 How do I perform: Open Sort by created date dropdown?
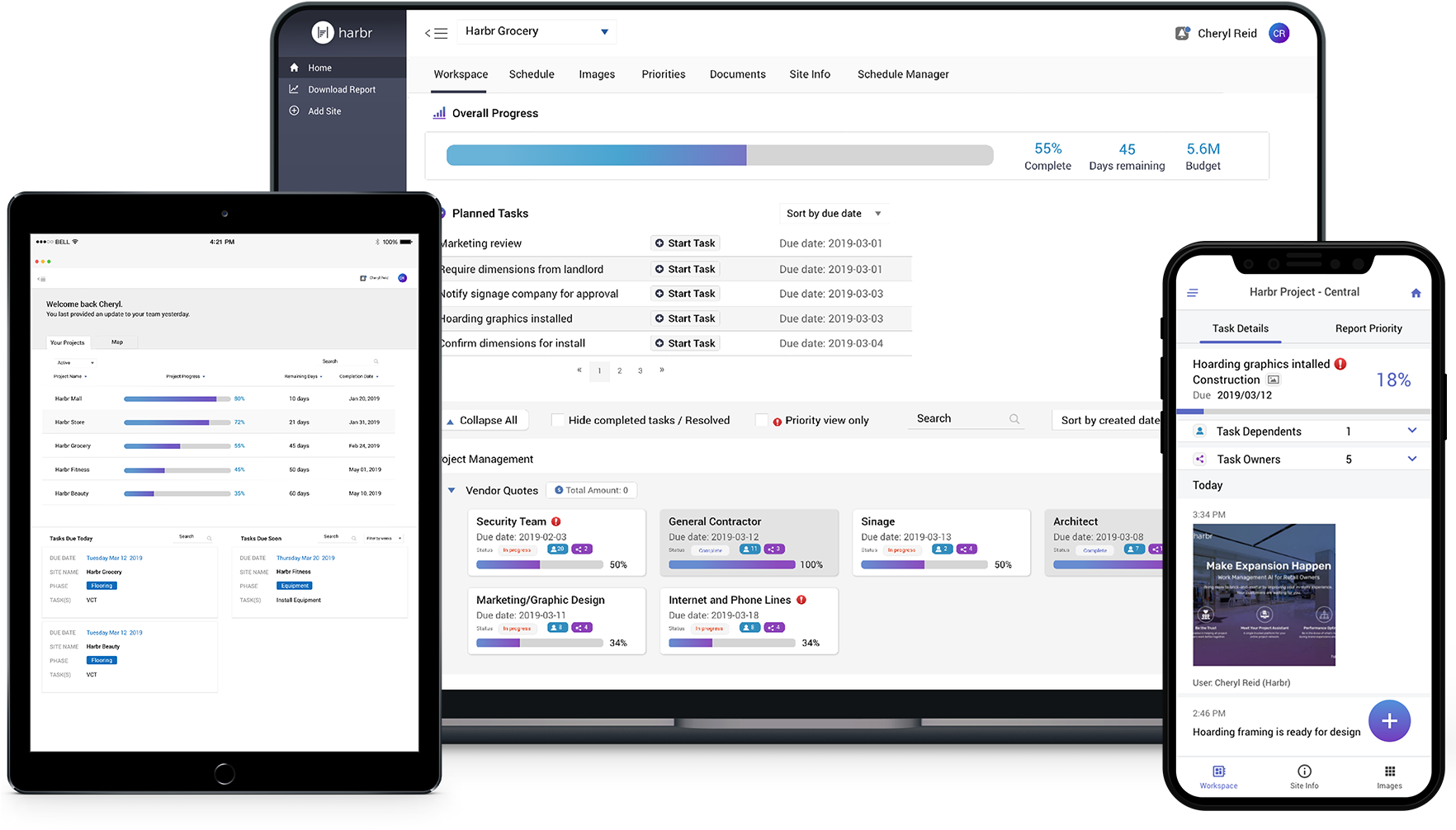[1106, 420]
